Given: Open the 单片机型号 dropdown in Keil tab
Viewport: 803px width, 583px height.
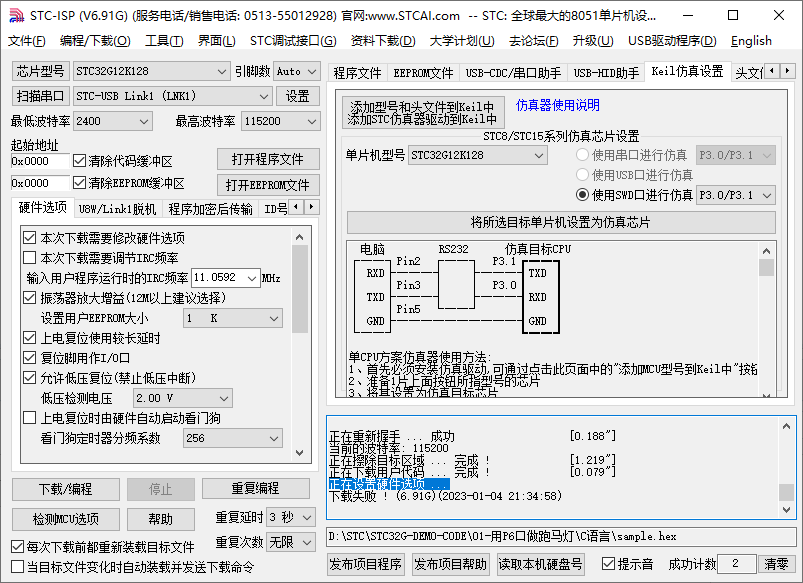Looking at the screenshot, I should (x=477, y=155).
